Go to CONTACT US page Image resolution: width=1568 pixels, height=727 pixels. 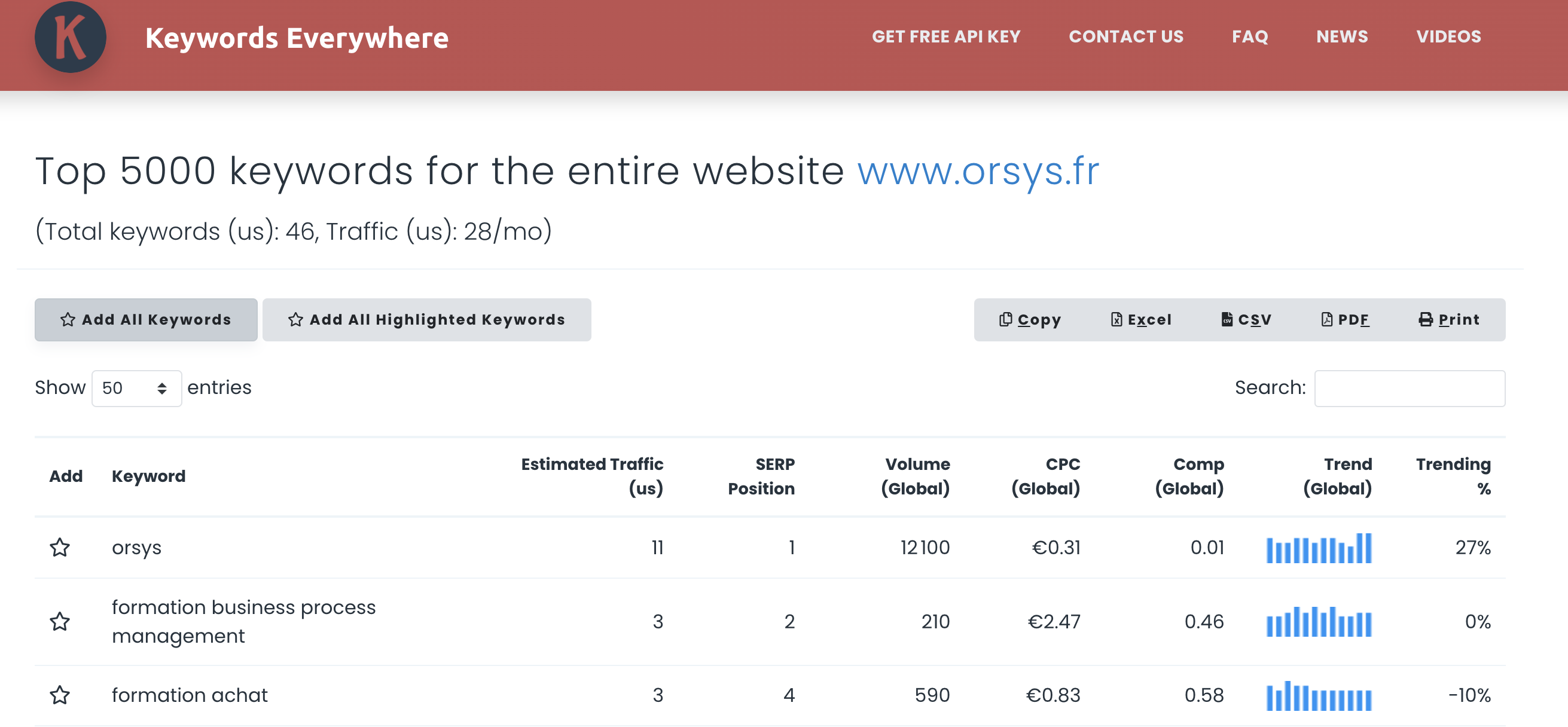point(1126,36)
